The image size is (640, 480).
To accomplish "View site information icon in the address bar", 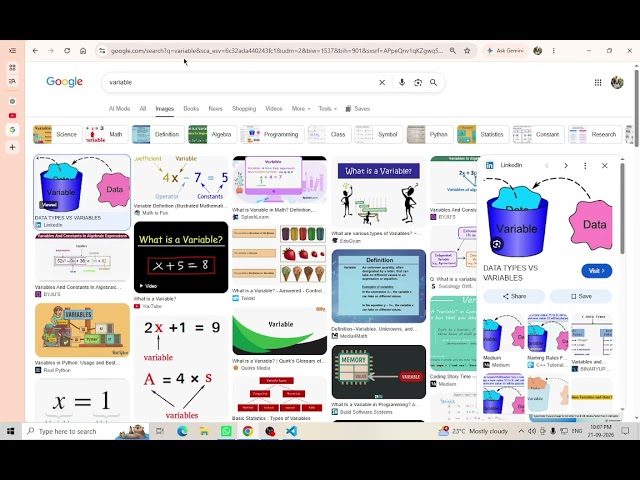I will [x=102, y=51].
